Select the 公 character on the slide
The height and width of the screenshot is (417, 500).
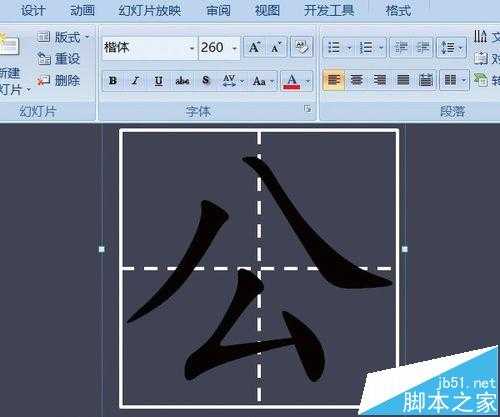pyautogui.click(x=260, y=269)
